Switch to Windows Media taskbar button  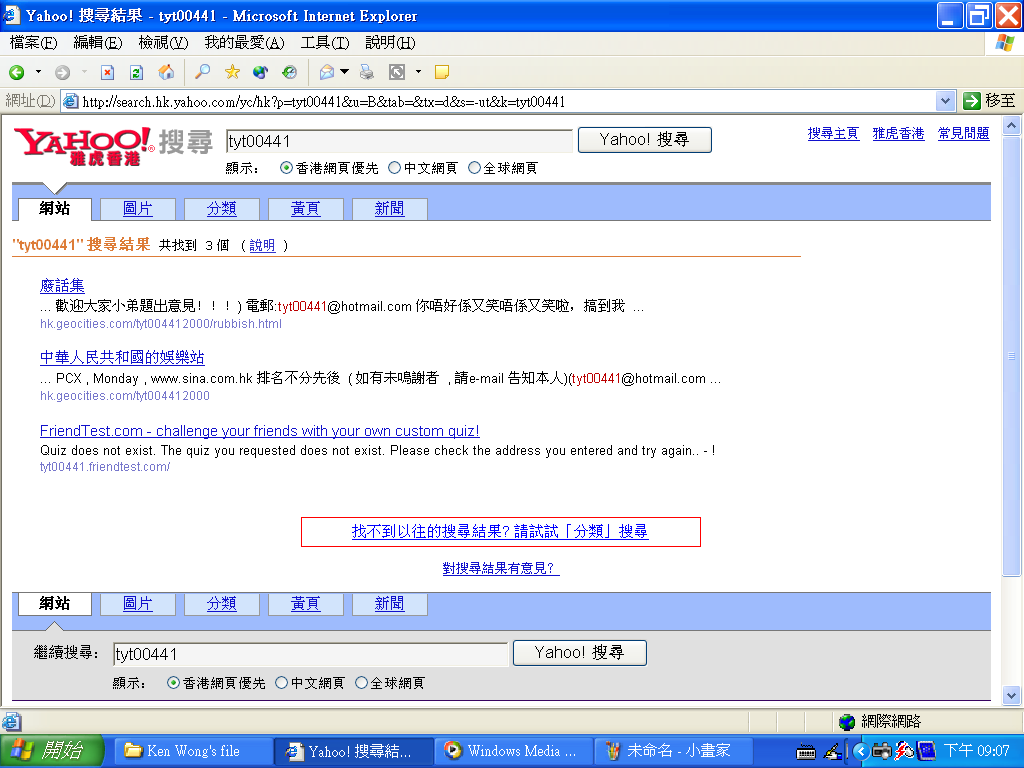point(514,751)
